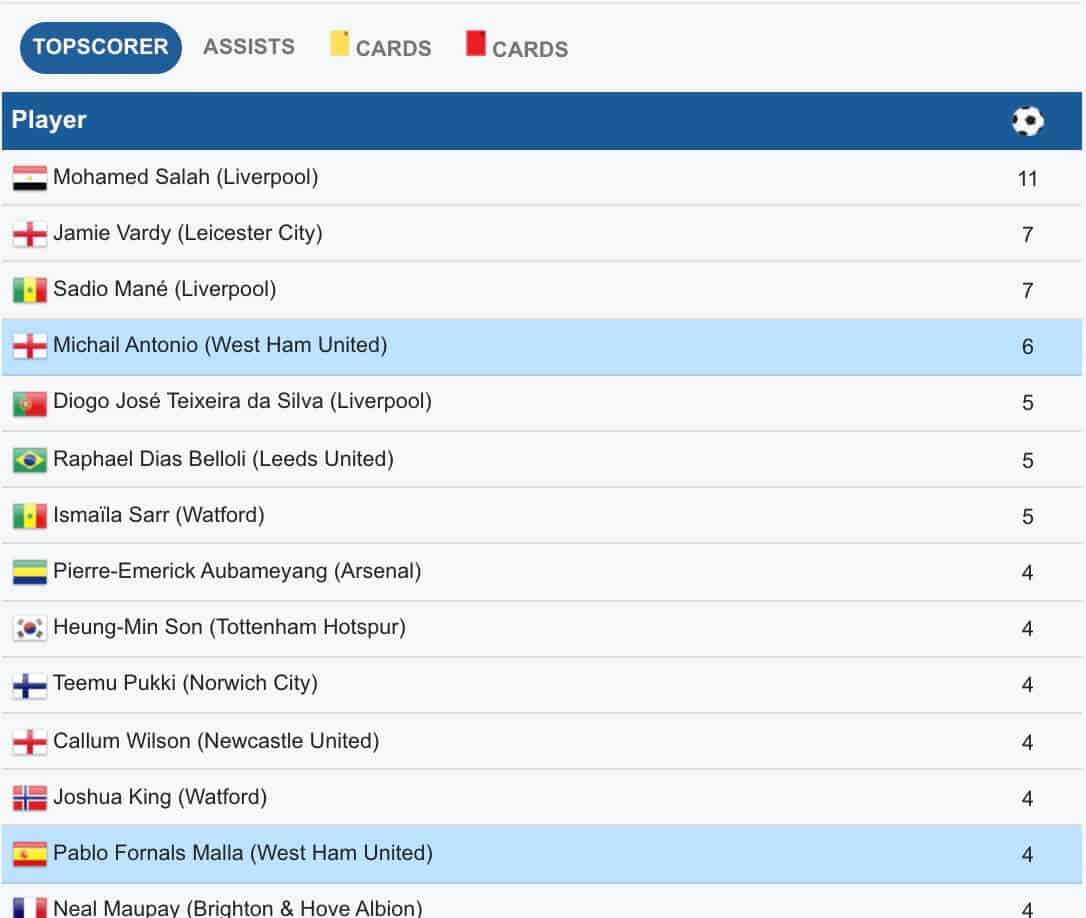Select Teemu Pukki (Norwich City) name
The image size is (1086, 918).
coord(186,684)
